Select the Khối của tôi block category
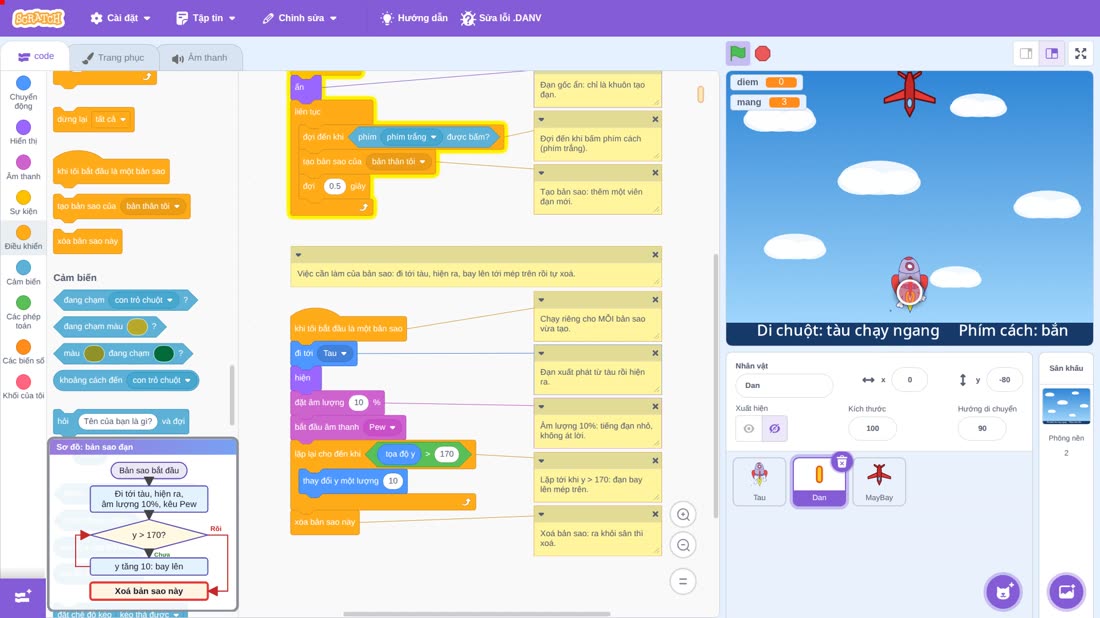 [x=23, y=387]
